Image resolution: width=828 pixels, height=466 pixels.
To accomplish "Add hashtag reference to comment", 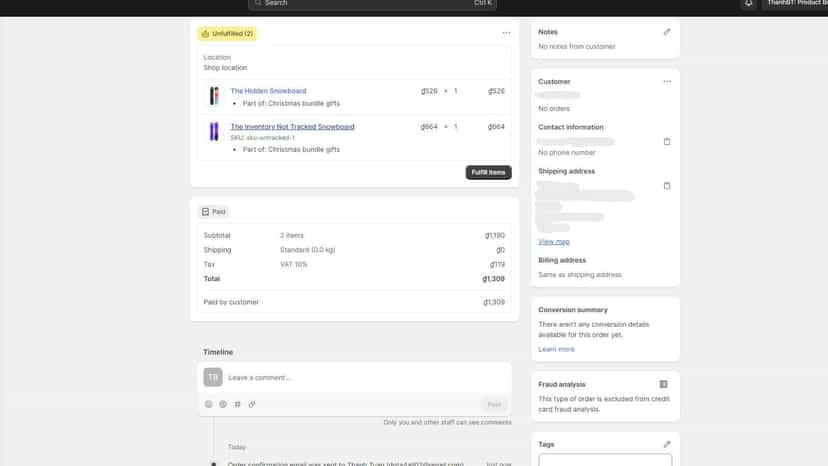I will coord(238,404).
